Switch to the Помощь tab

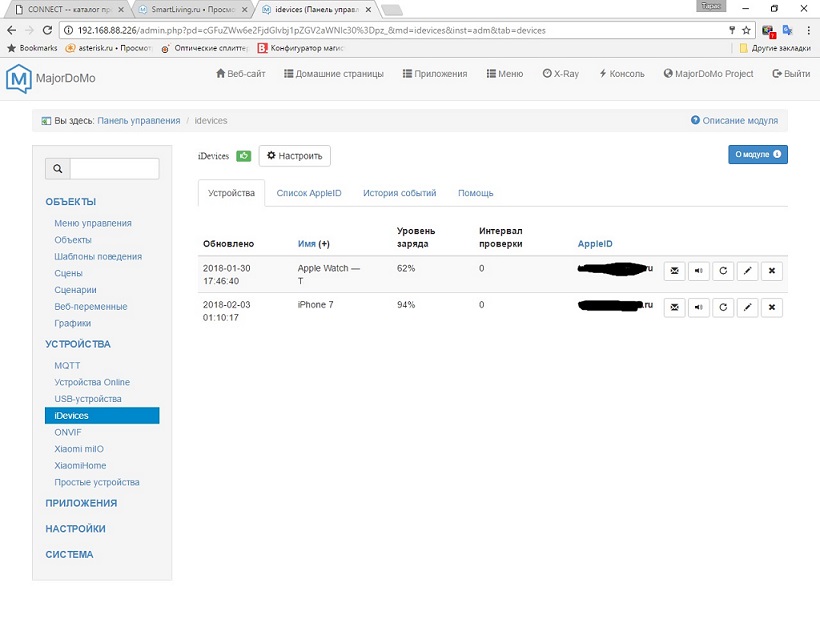[x=475, y=193]
